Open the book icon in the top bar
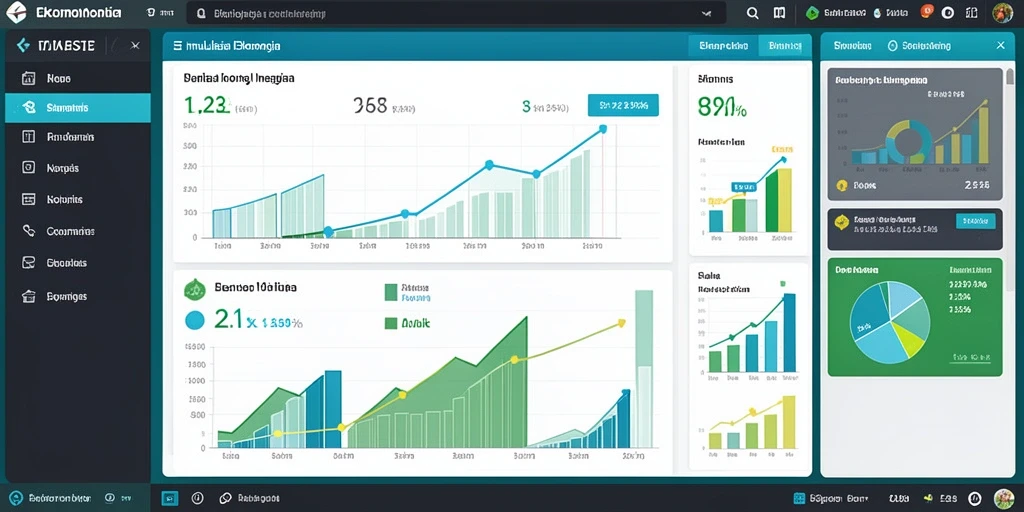The width and height of the screenshot is (1024, 512). 778,13
